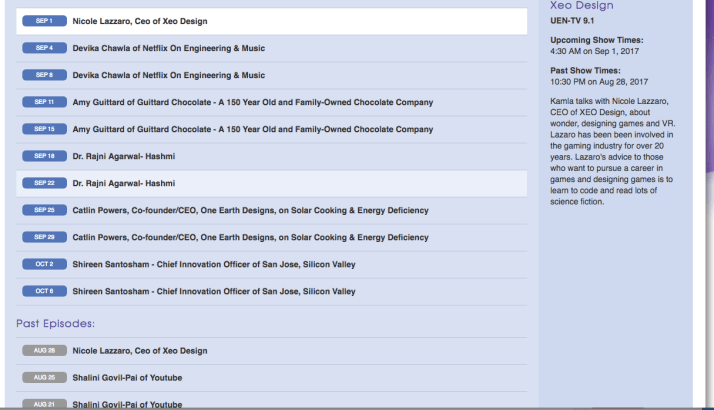Select Shireen Santosham episode airing Oct 6
The width and height of the screenshot is (714, 410).
coord(213,291)
